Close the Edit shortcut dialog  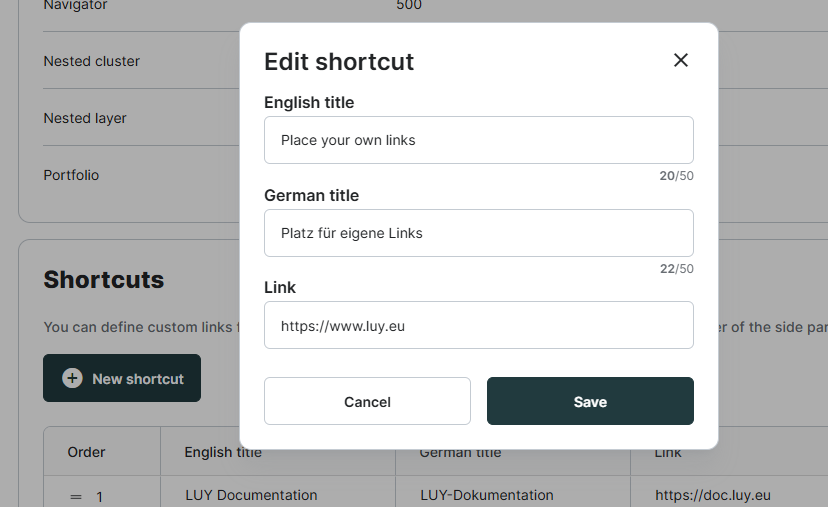tap(681, 60)
